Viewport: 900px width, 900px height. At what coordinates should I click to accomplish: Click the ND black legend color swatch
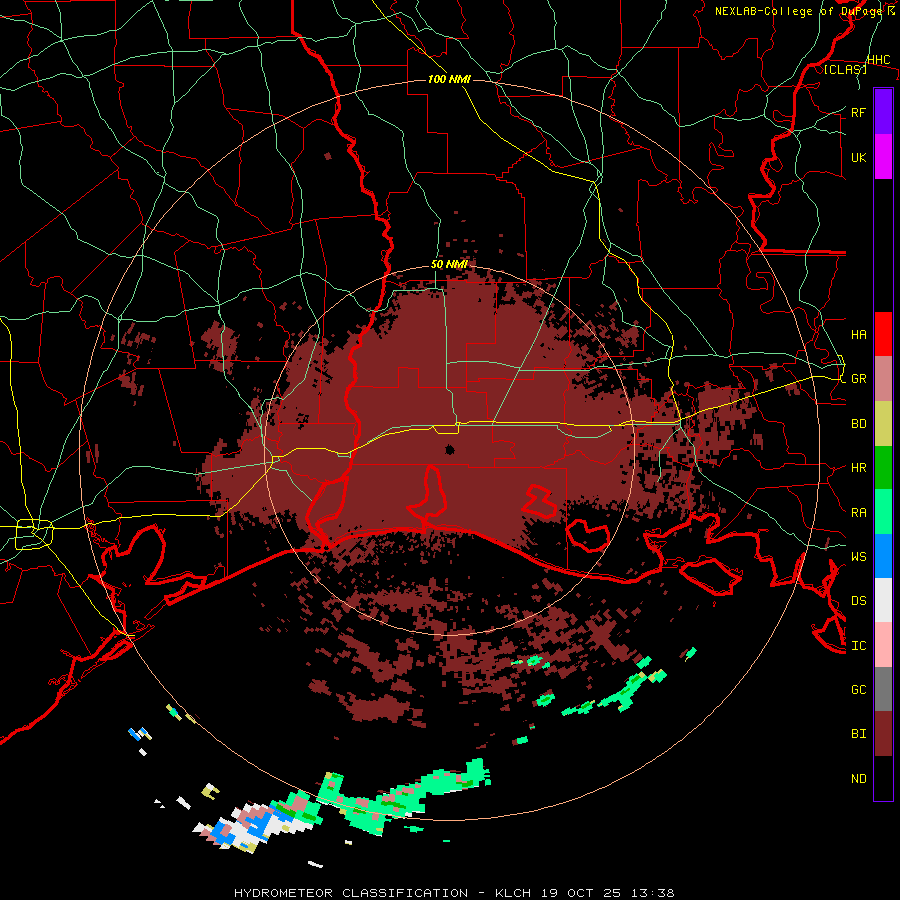click(883, 778)
